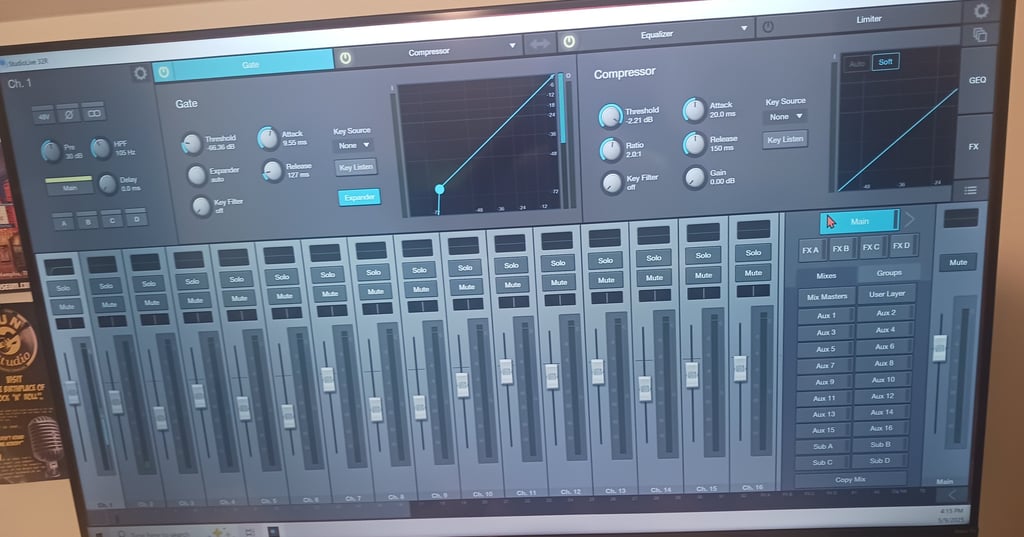This screenshot has height=537, width=1024.
Task: Mute channel 16
Action: coord(753,273)
